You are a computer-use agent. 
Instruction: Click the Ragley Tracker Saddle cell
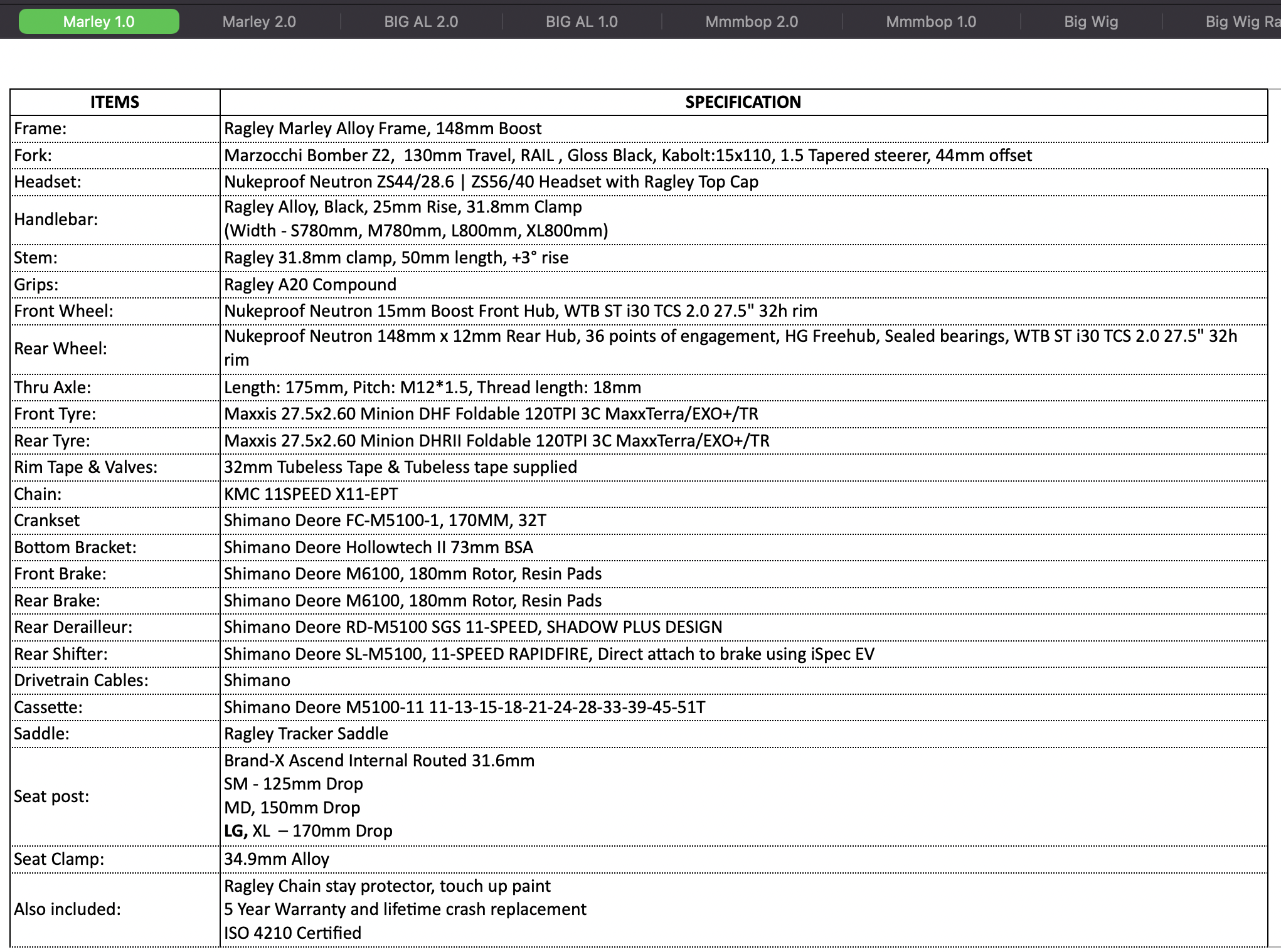point(306,734)
